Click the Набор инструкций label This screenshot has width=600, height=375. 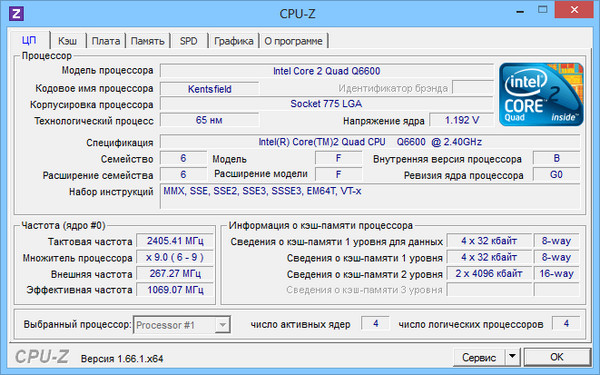(x=111, y=192)
